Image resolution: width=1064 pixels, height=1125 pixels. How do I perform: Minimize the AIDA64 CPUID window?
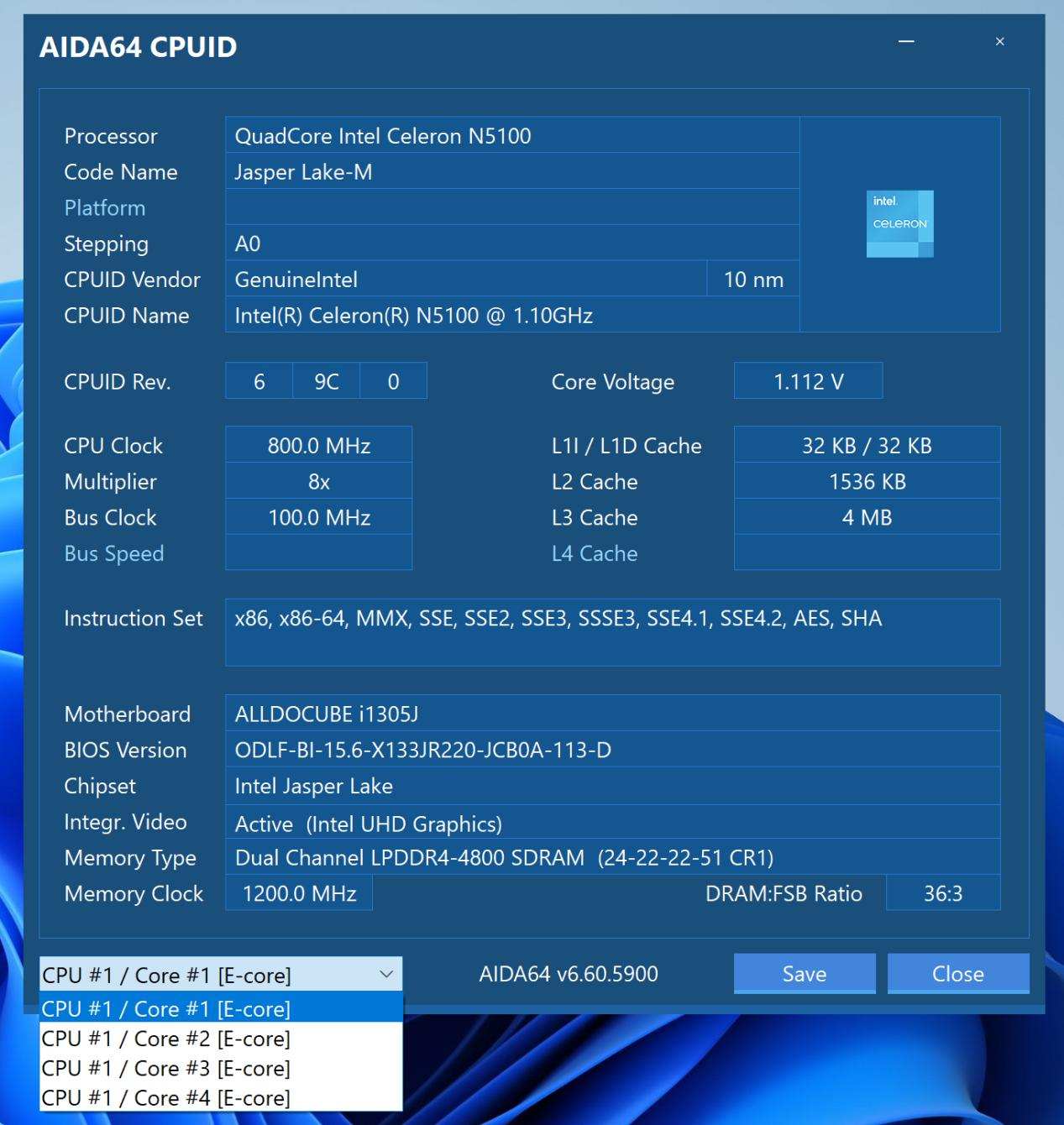906,41
